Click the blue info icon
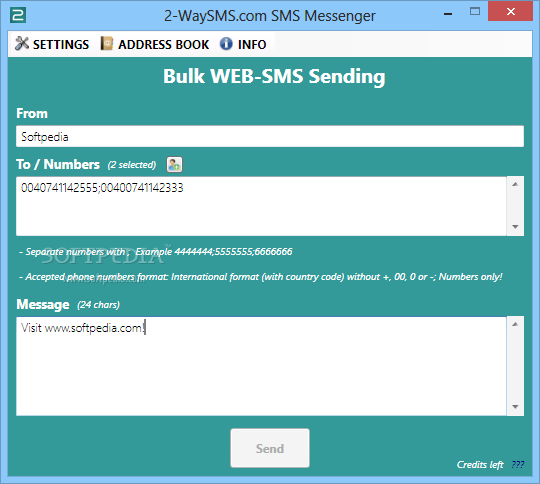The image size is (540, 484). (x=226, y=44)
